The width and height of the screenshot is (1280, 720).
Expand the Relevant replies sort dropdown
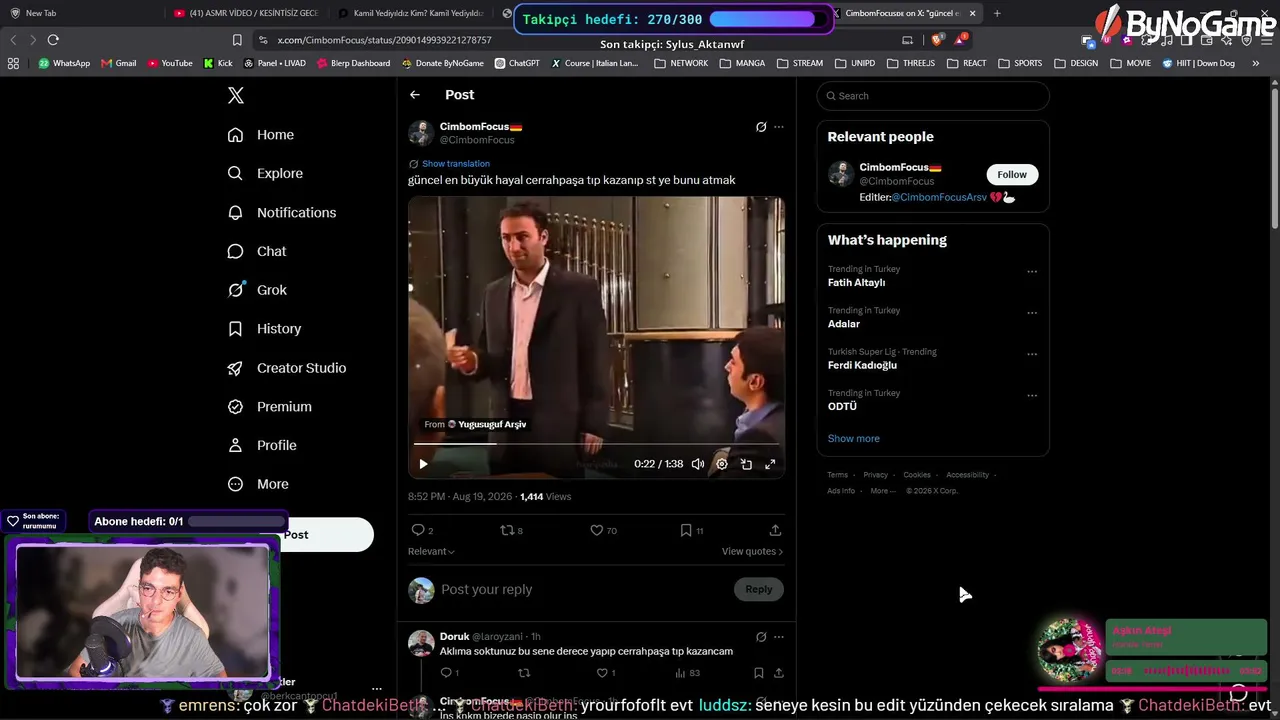[431, 551]
